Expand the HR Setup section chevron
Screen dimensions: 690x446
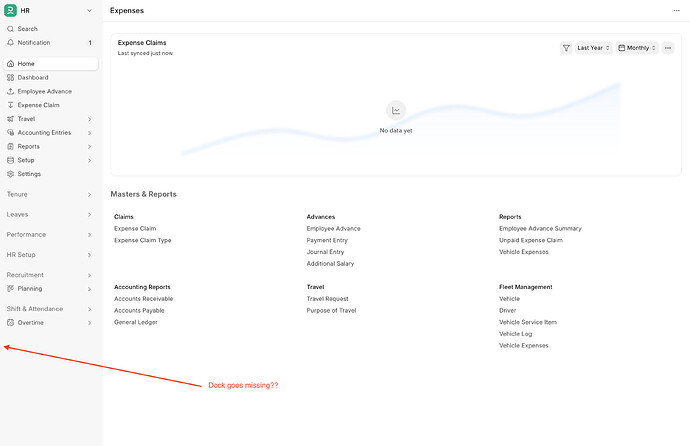tap(89, 255)
